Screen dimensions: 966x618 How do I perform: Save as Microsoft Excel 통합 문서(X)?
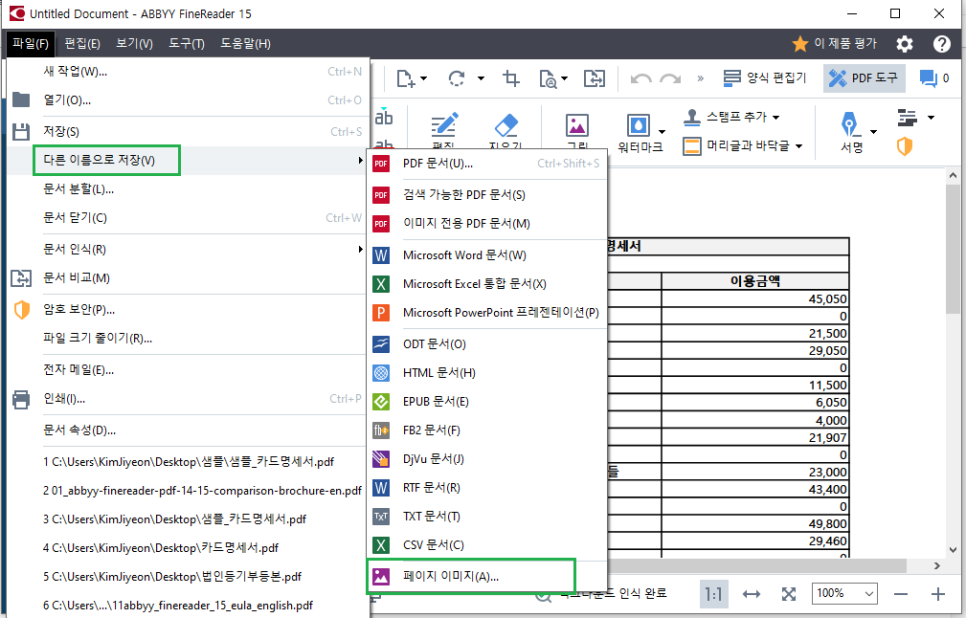click(x=487, y=283)
